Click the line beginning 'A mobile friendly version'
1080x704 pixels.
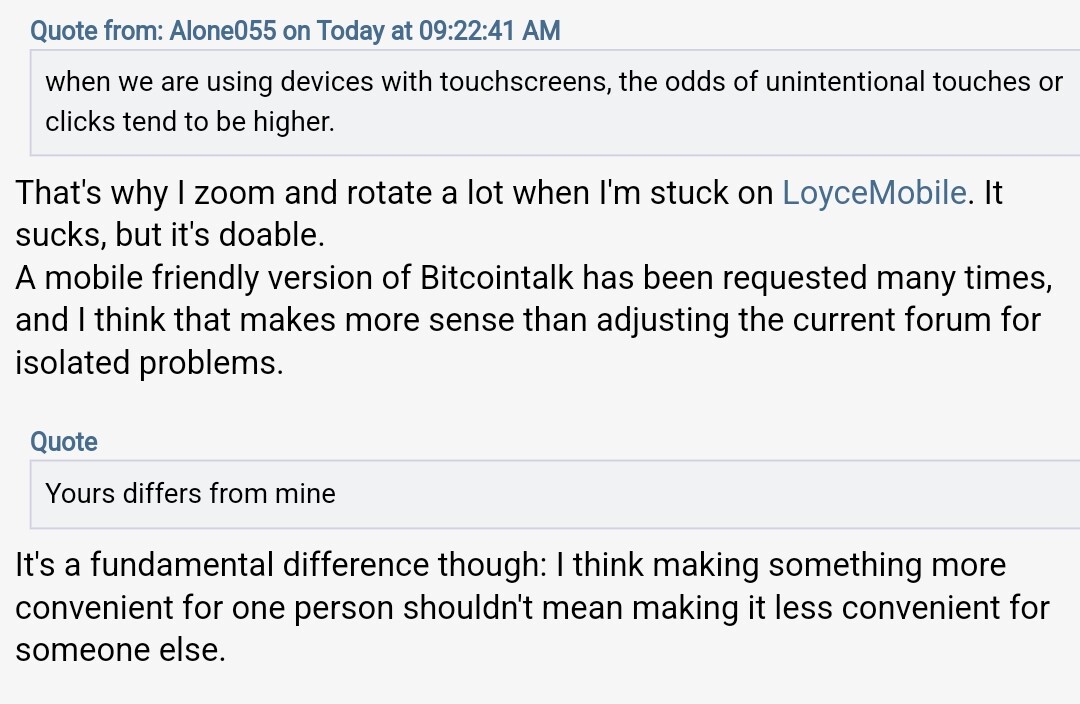[534, 278]
